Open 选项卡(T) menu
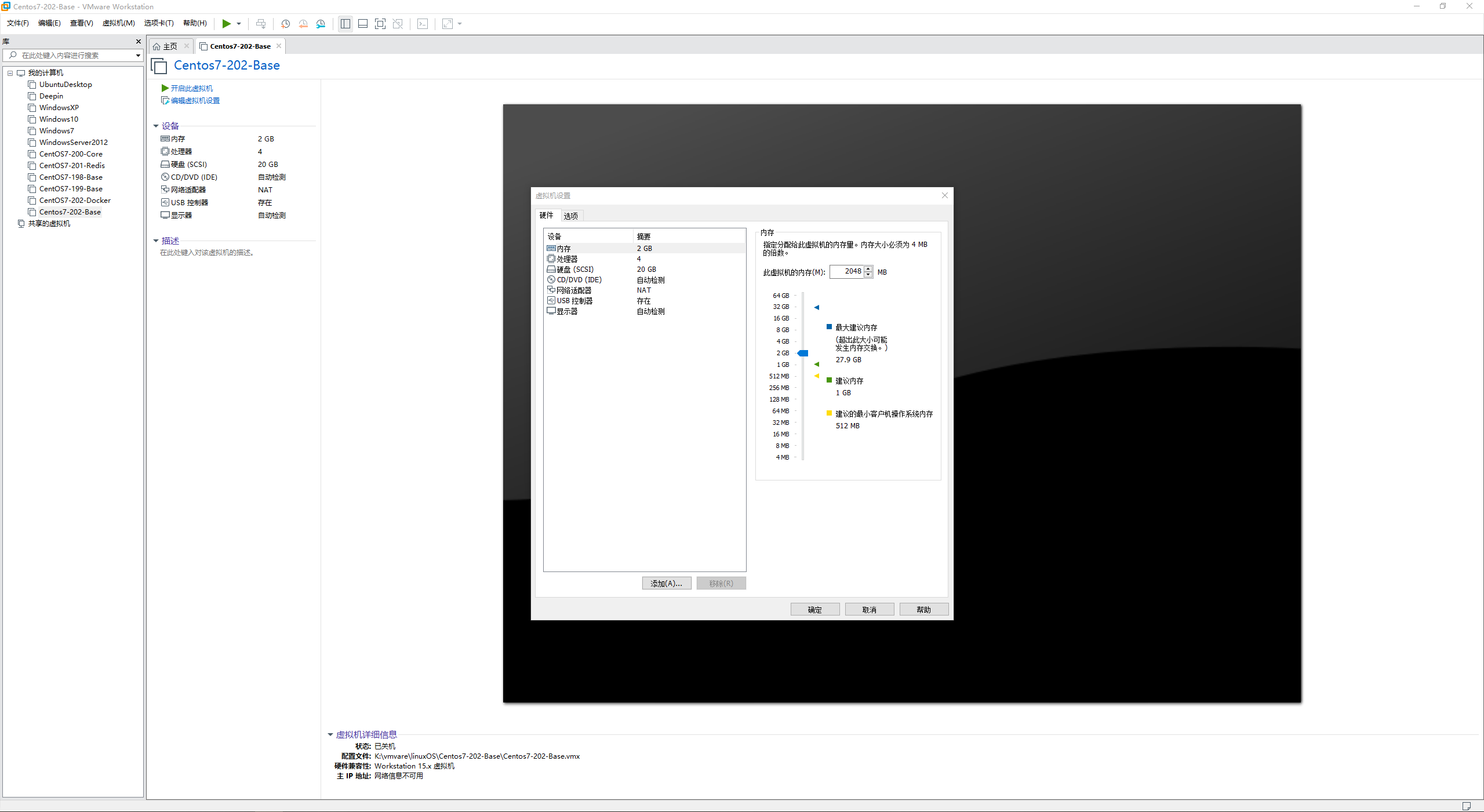This screenshot has height=812, width=1484. pos(159,23)
